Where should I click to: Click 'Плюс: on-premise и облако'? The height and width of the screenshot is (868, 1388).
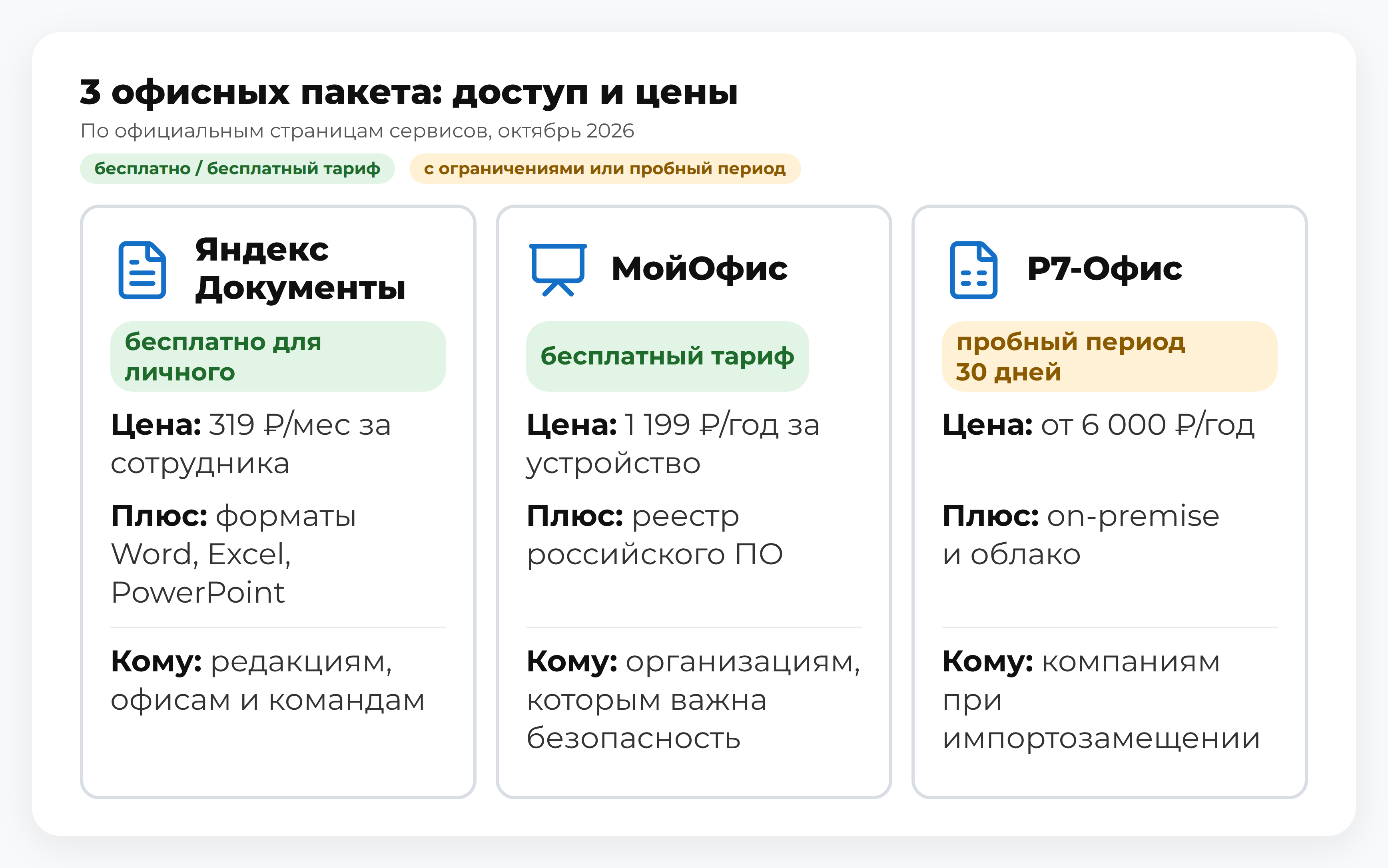coord(1081,535)
